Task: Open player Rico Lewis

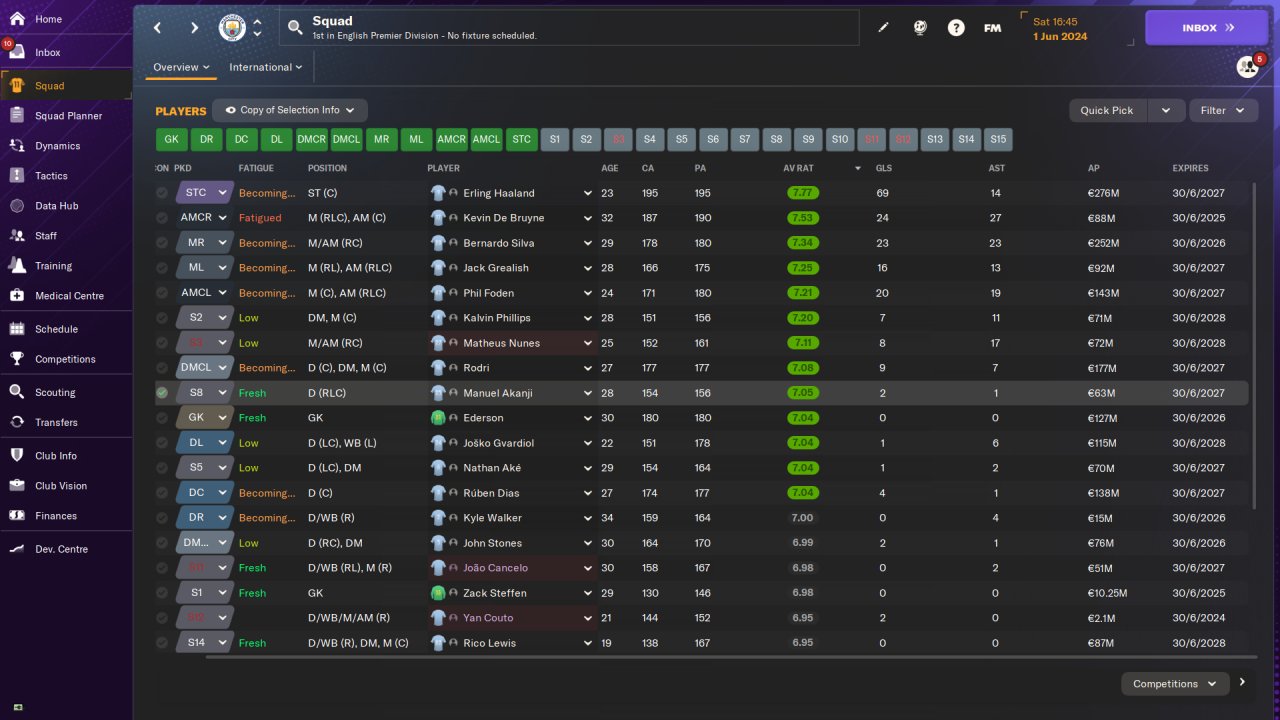Action: pos(490,643)
